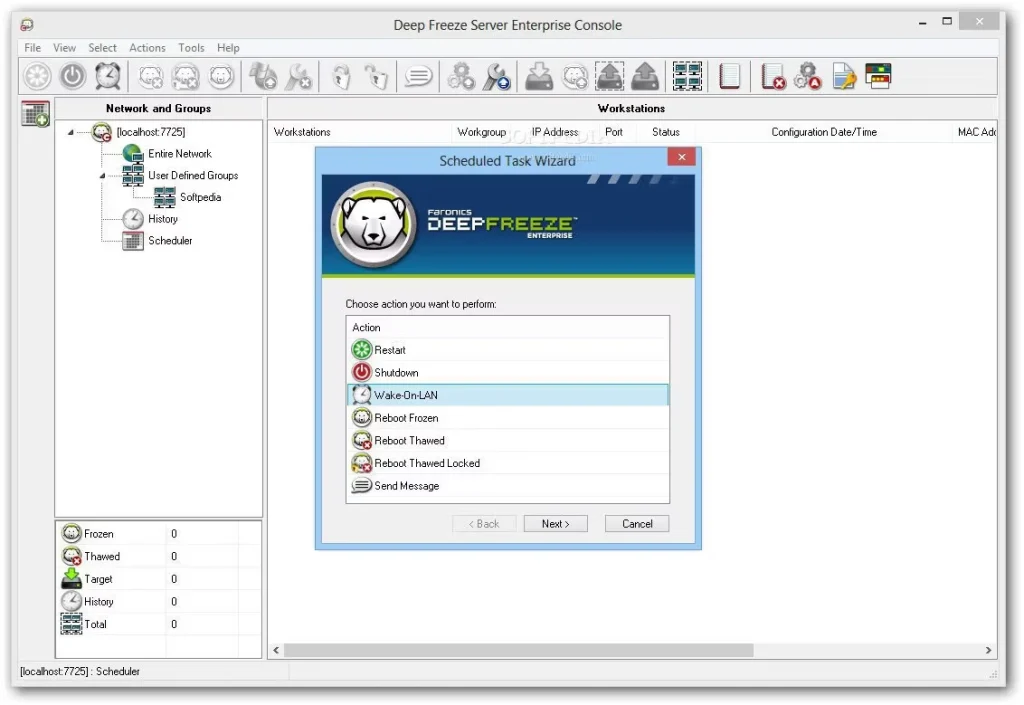Open the Actions menu
1024x705 pixels.
147,48
